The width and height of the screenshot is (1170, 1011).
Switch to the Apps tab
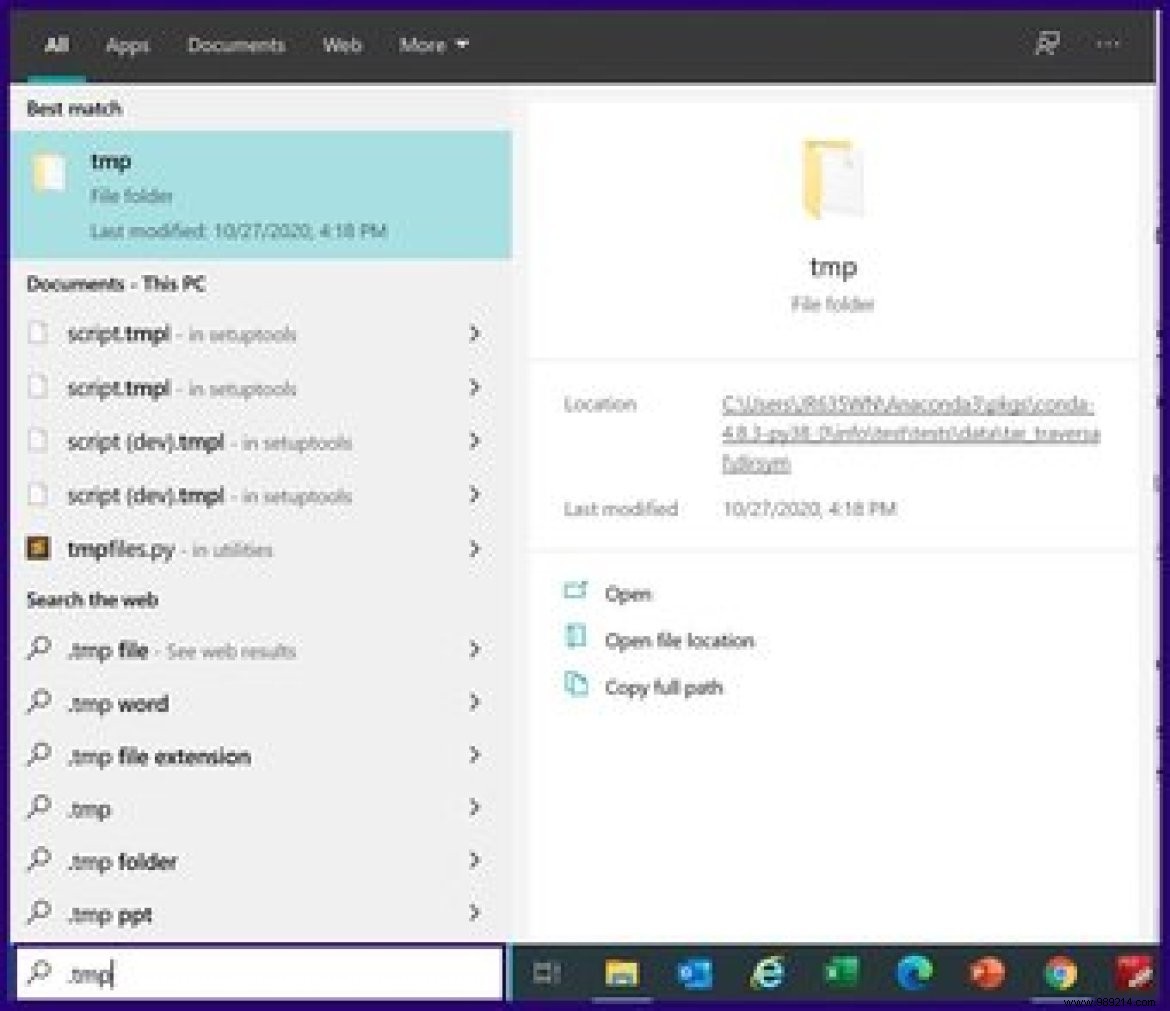tap(127, 45)
